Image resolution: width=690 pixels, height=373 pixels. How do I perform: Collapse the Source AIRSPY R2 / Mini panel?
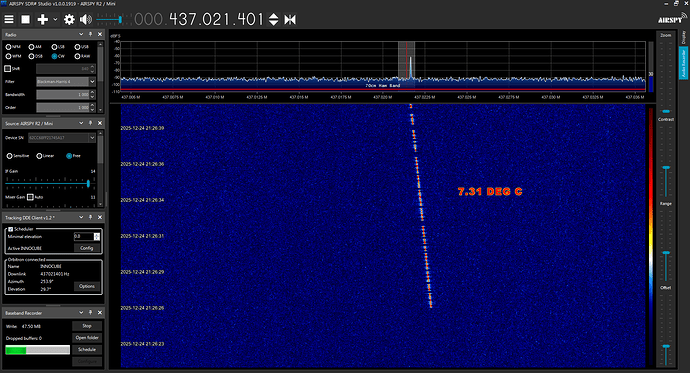tap(81, 123)
